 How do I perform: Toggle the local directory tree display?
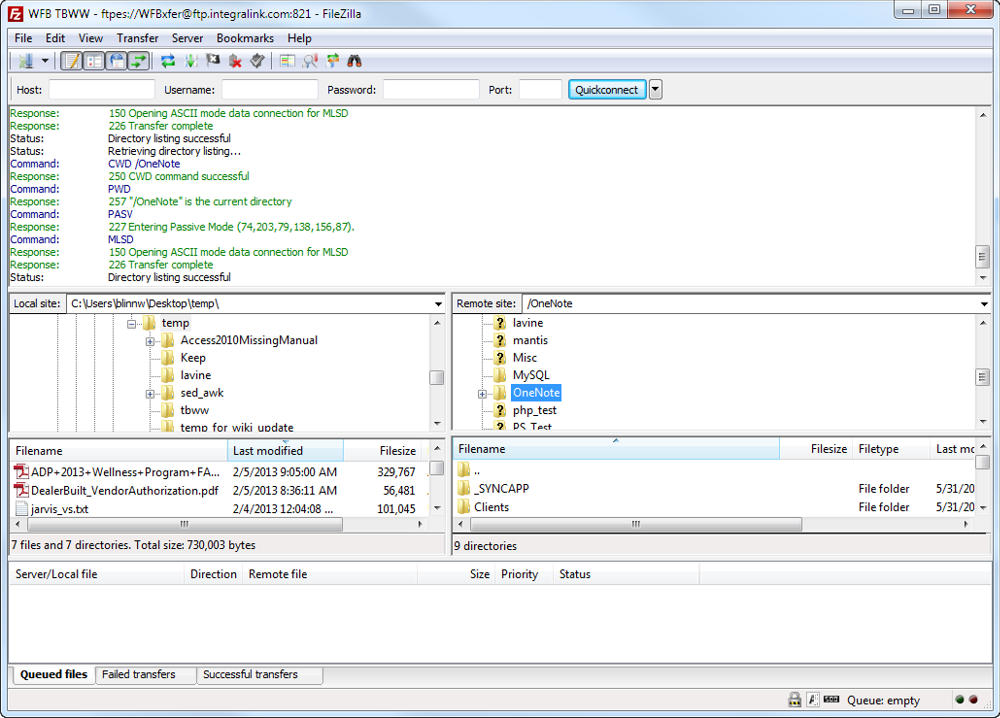click(94, 61)
